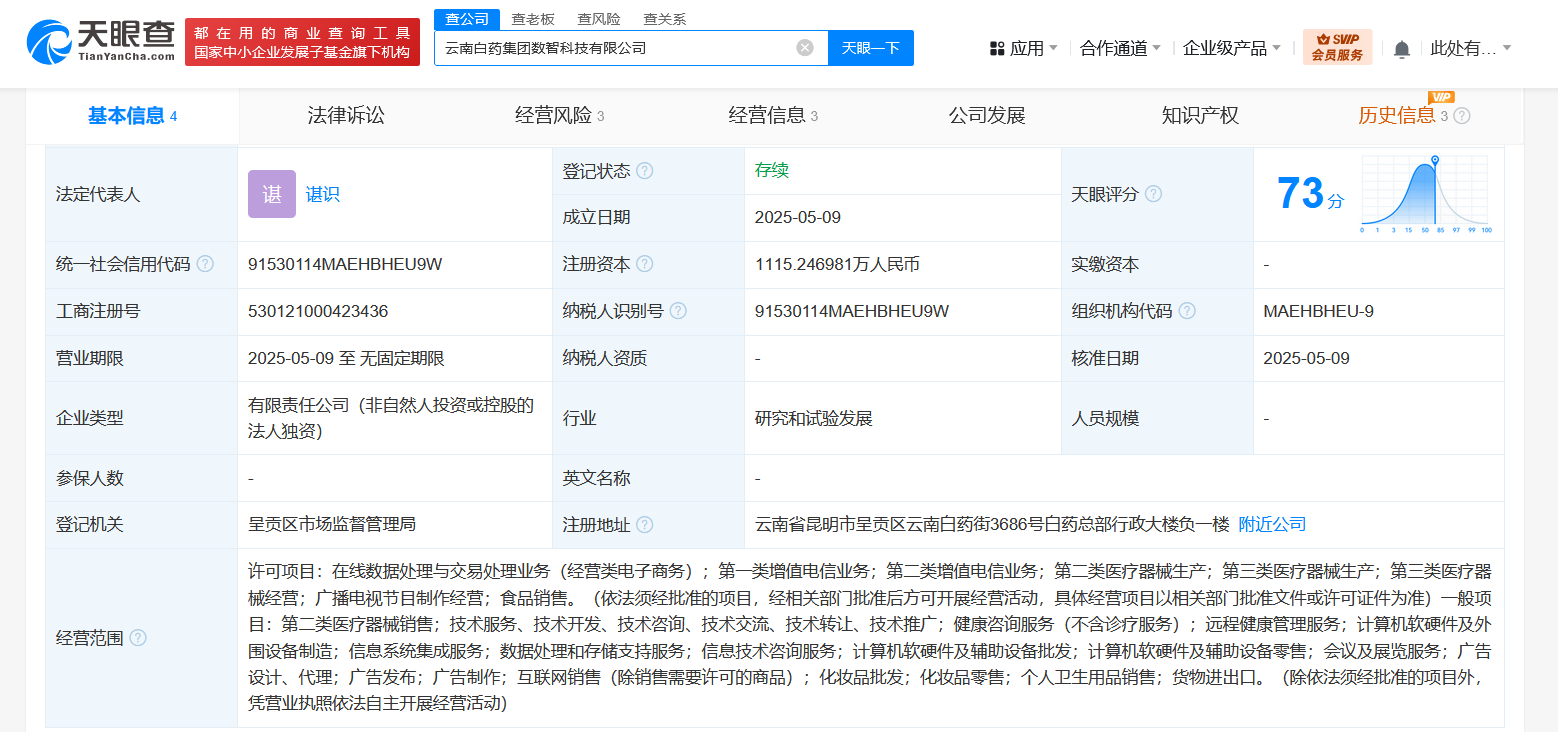
Task: Click the legal representative avatar 谌
Action: (x=269, y=194)
